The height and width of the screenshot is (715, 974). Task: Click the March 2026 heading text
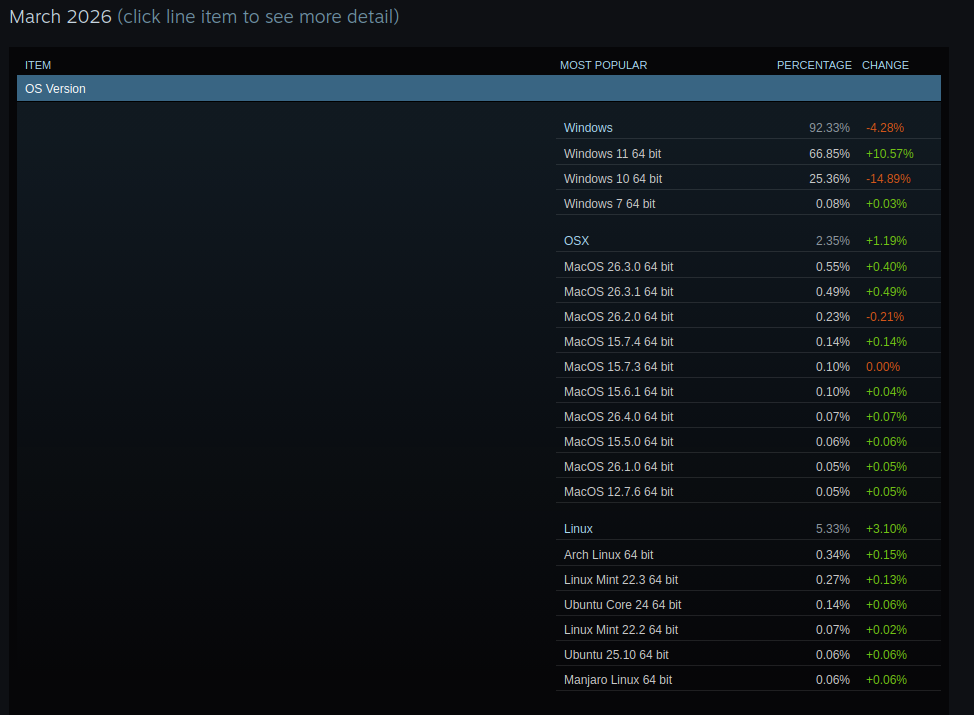(x=60, y=17)
